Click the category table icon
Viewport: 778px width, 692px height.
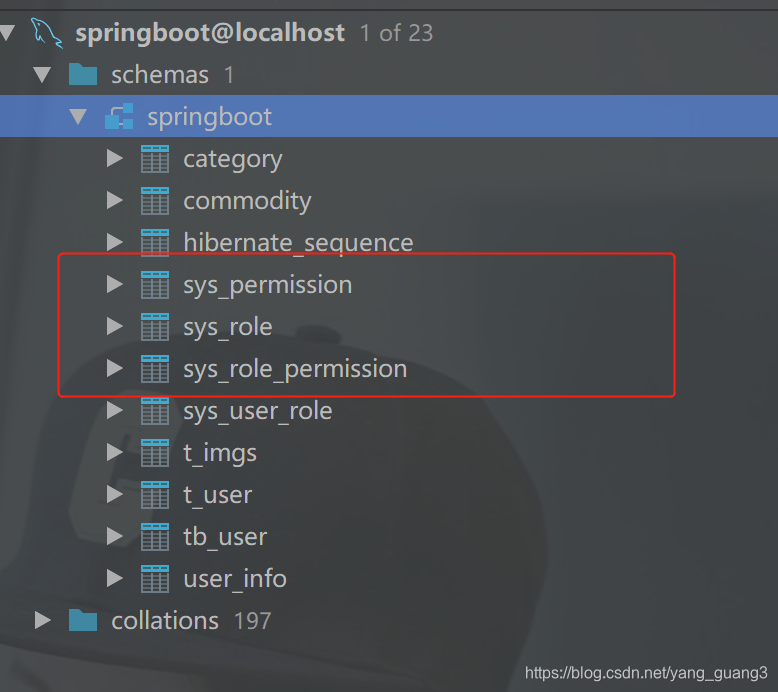pyautogui.click(x=155, y=159)
